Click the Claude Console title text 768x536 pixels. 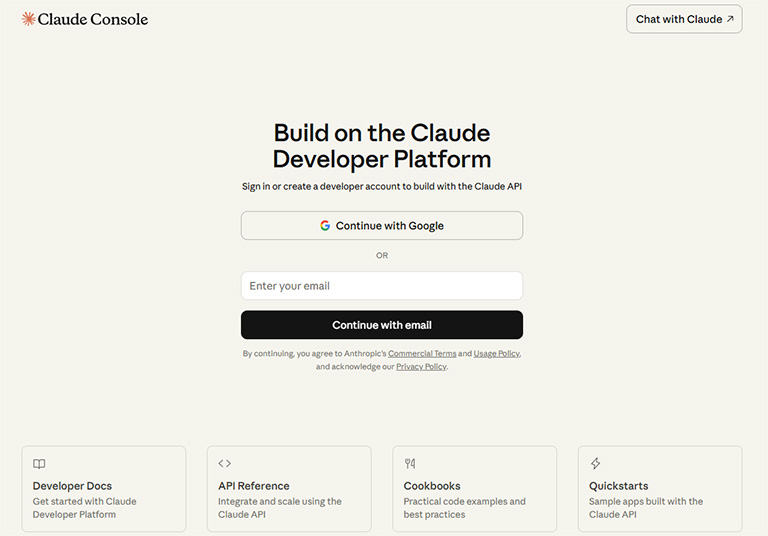click(92, 19)
